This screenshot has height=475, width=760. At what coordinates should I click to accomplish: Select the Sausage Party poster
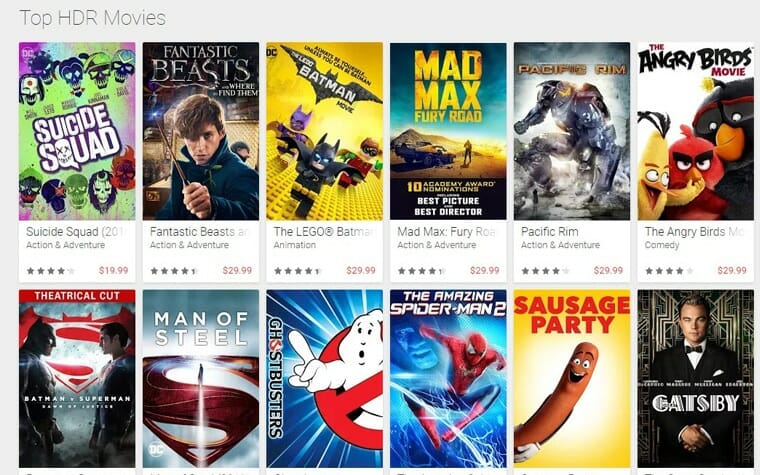tap(572, 379)
